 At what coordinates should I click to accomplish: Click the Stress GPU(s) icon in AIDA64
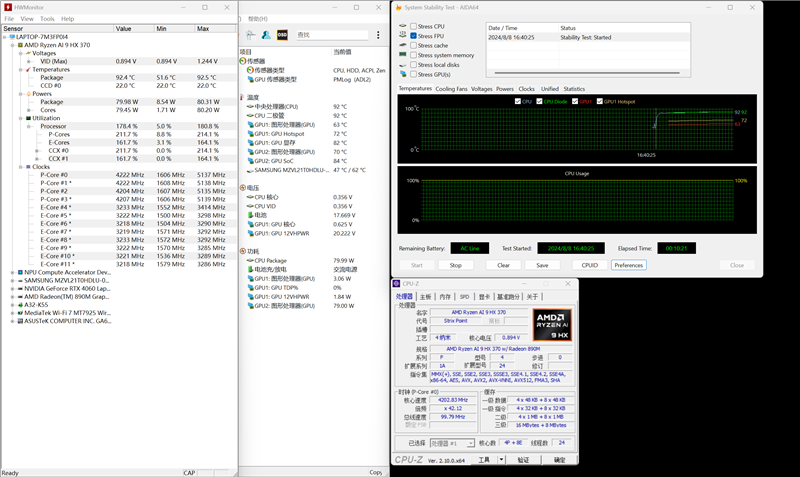tap(403, 74)
